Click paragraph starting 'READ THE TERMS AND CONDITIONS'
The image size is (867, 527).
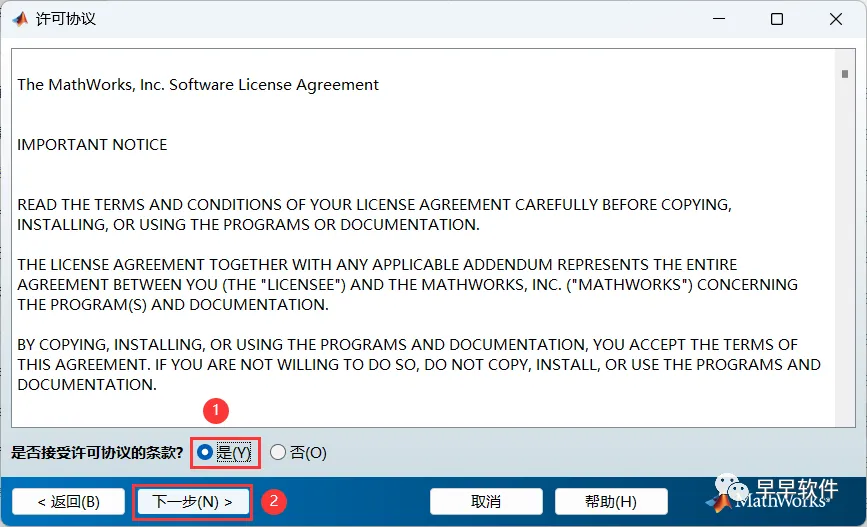click(374, 215)
